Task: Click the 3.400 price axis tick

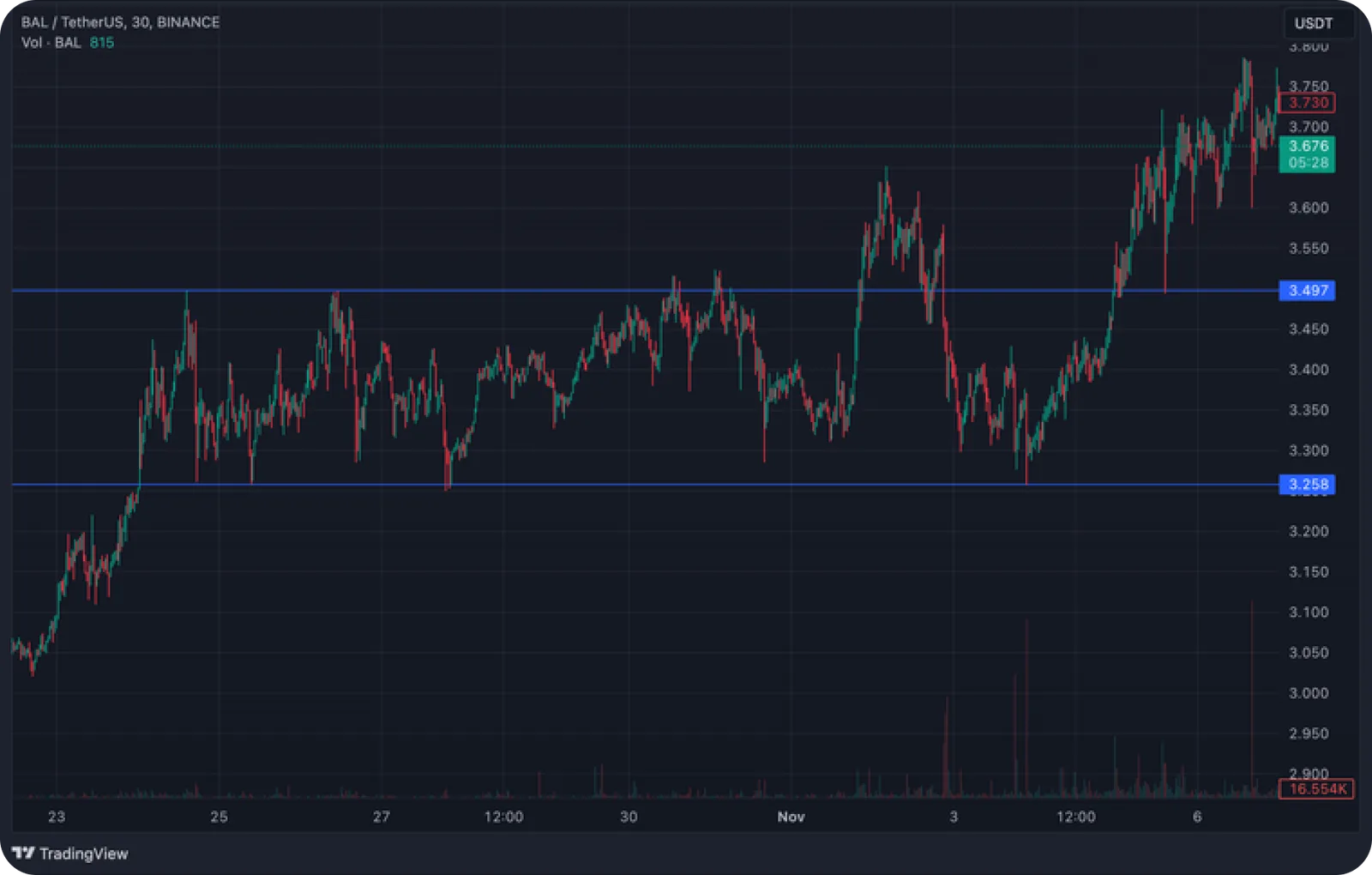Action: point(1309,370)
